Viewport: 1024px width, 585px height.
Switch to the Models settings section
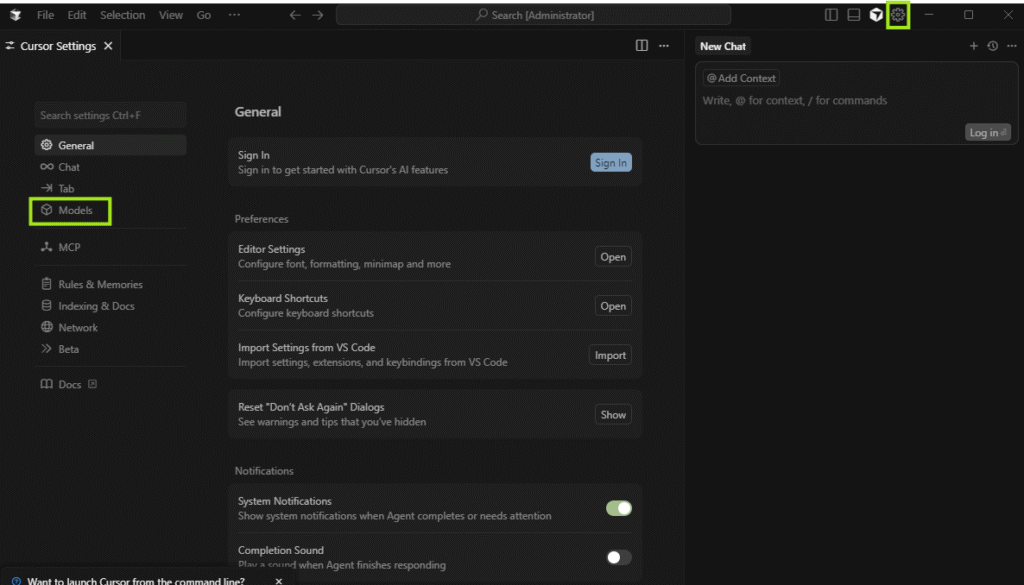[x=75, y=211]
